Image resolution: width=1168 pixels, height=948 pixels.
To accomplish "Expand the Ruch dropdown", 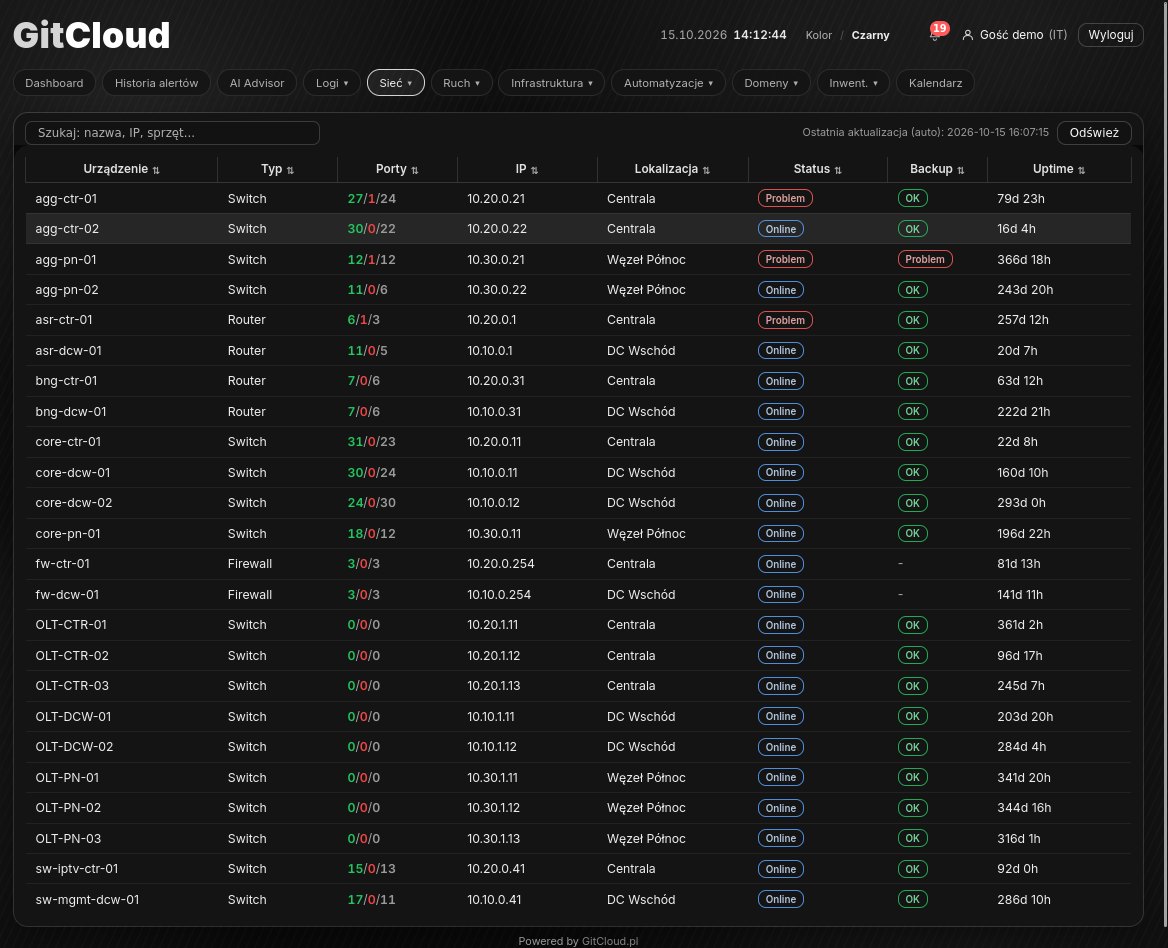I will 461,83.
